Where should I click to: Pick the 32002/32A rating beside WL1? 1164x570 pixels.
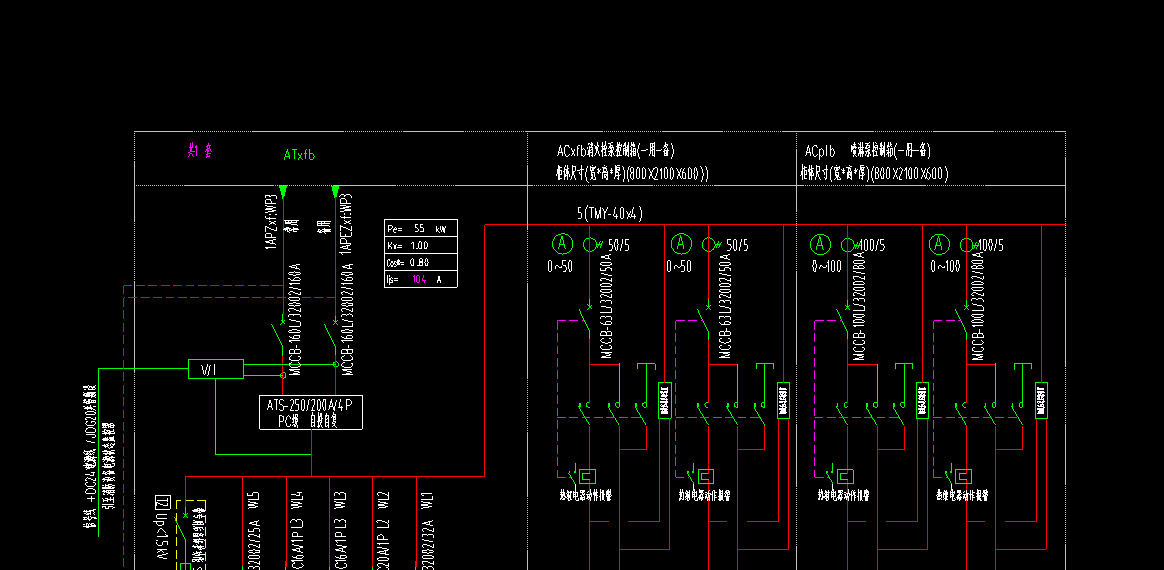[x=427, y=547]
